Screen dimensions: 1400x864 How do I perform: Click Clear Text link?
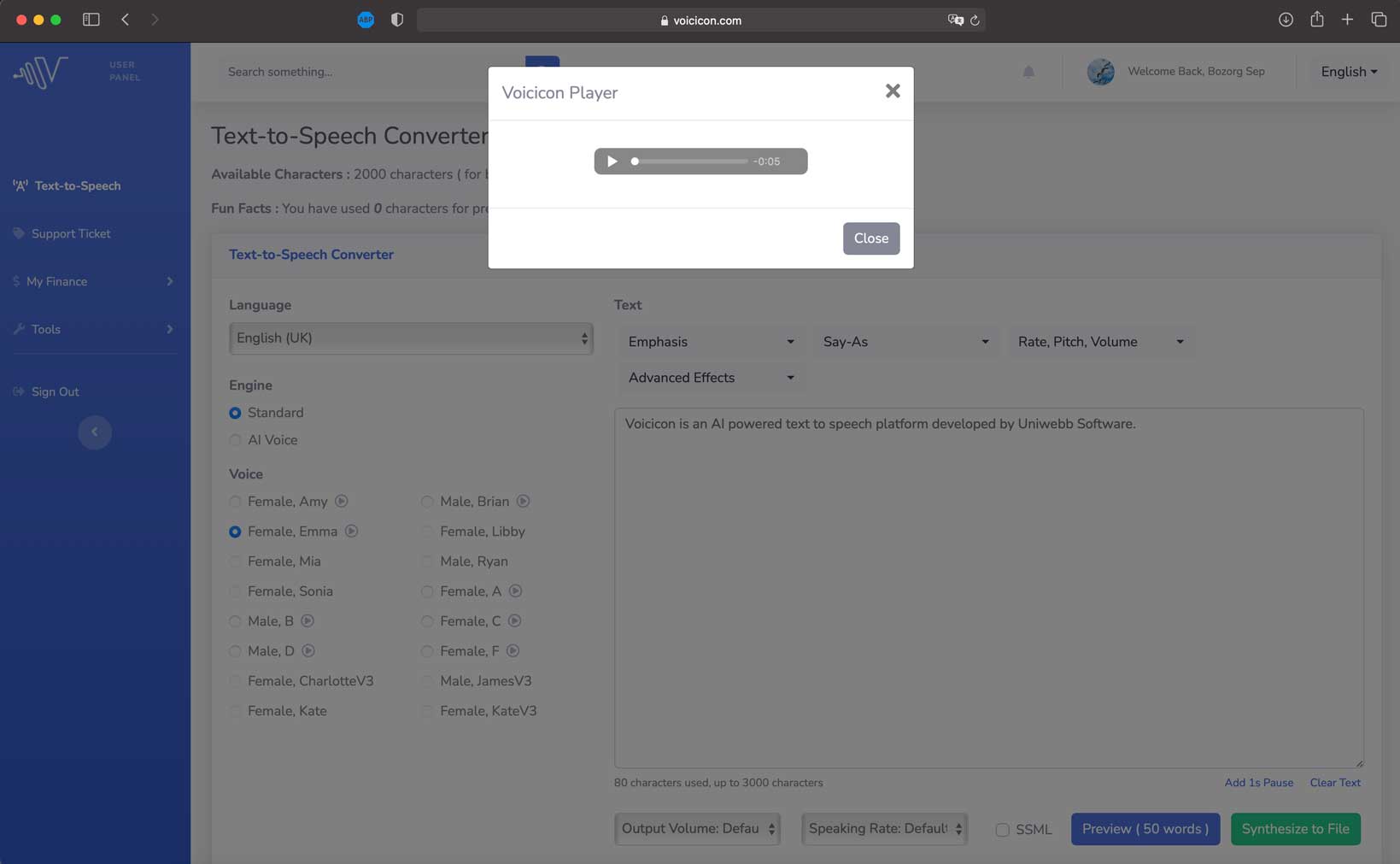point(1335,783)
